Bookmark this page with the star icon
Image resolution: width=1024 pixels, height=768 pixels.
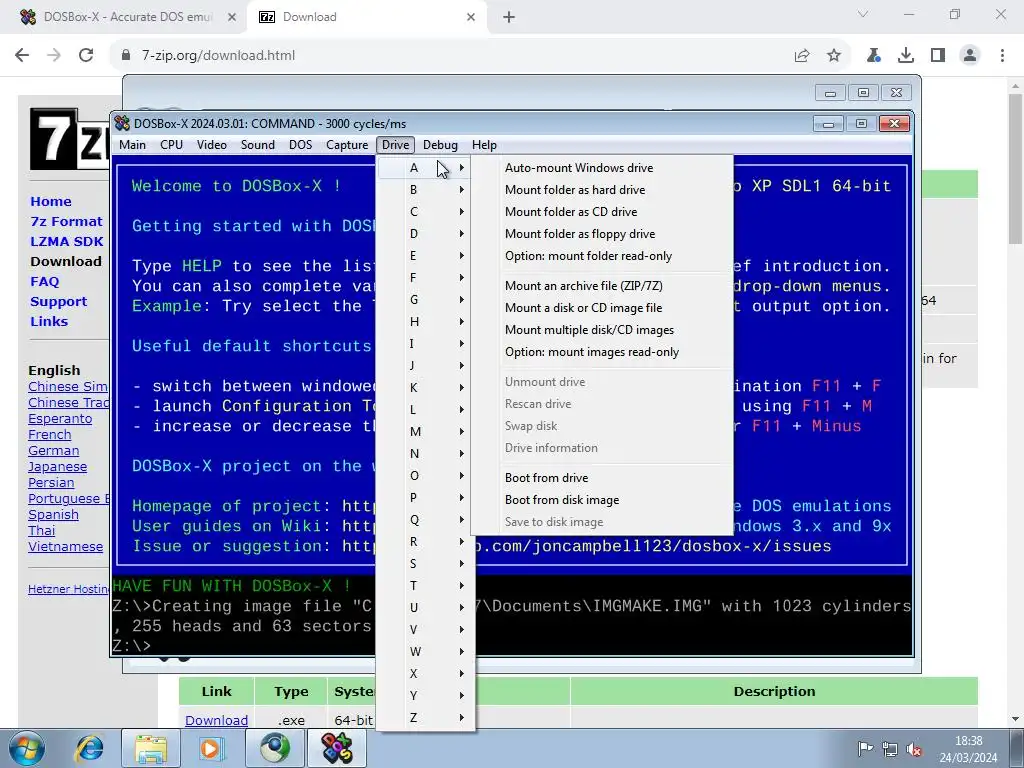[x=834, y=56]
